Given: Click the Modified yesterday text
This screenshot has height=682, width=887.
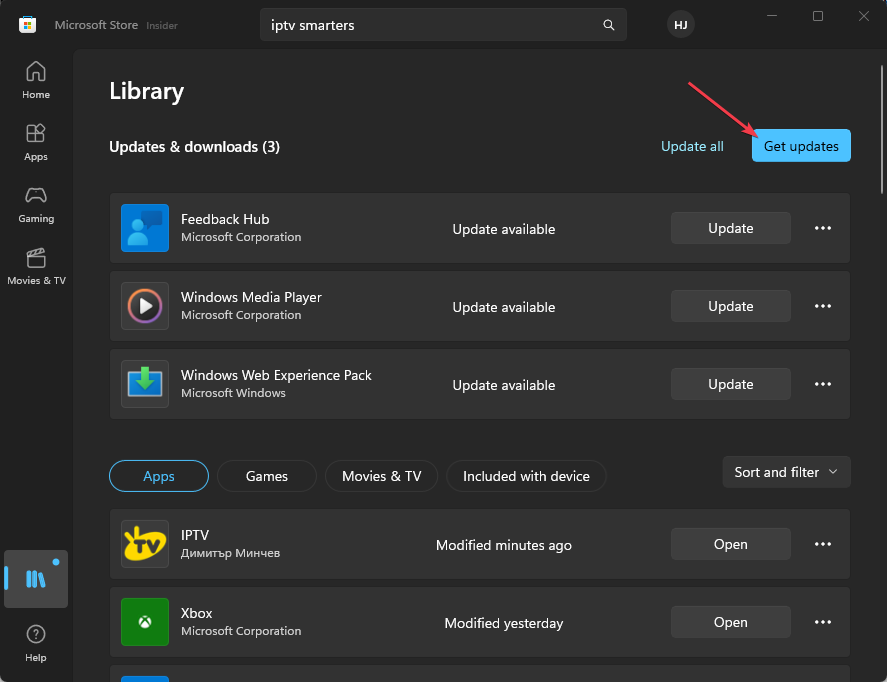Looking at the screenshot, I should (x=503, y=623).
